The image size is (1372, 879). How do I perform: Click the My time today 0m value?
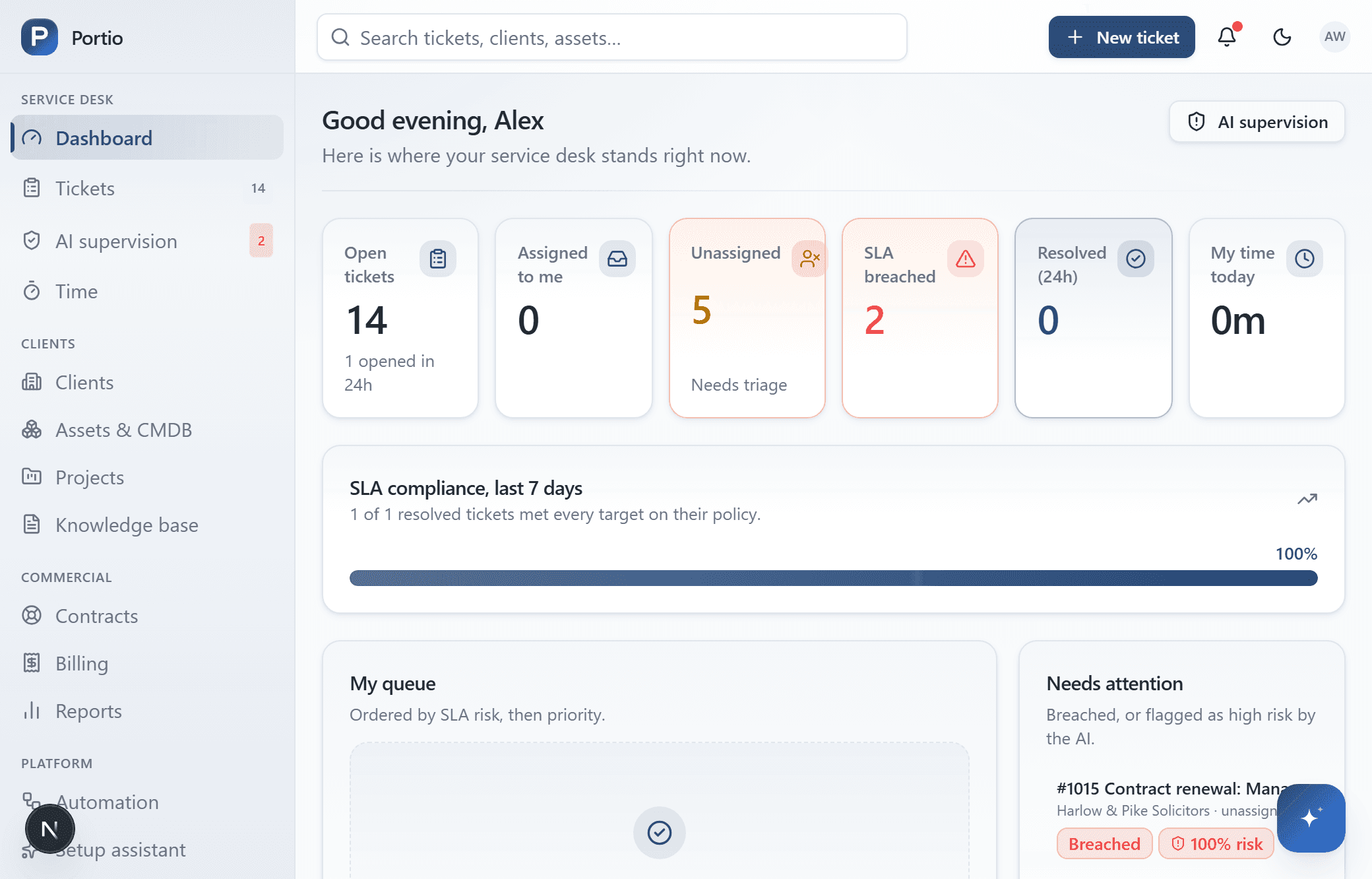[1237, 321]
